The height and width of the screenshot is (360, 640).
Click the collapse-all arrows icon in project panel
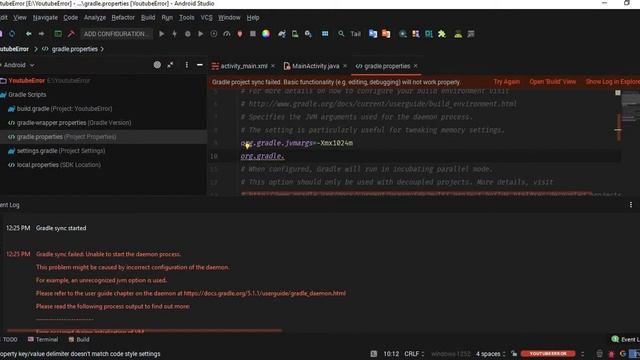(170, 65)
